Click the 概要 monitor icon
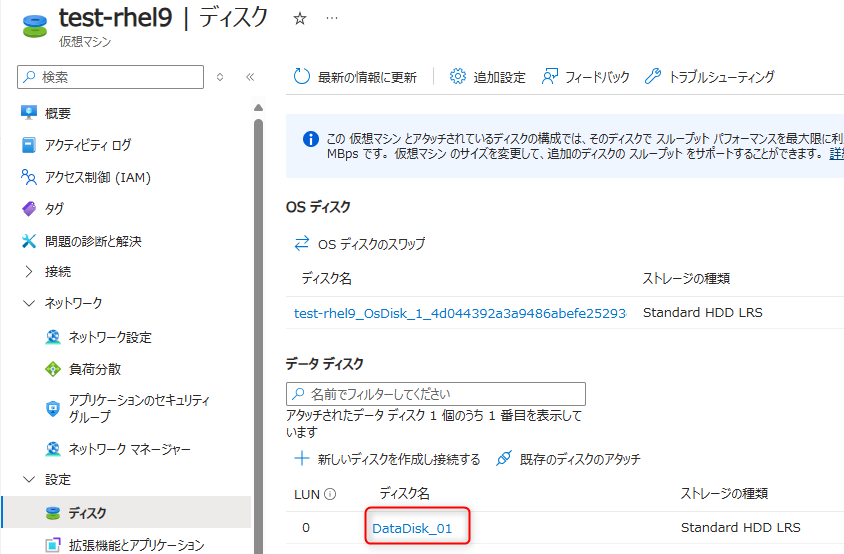 (x=29, y=113)
